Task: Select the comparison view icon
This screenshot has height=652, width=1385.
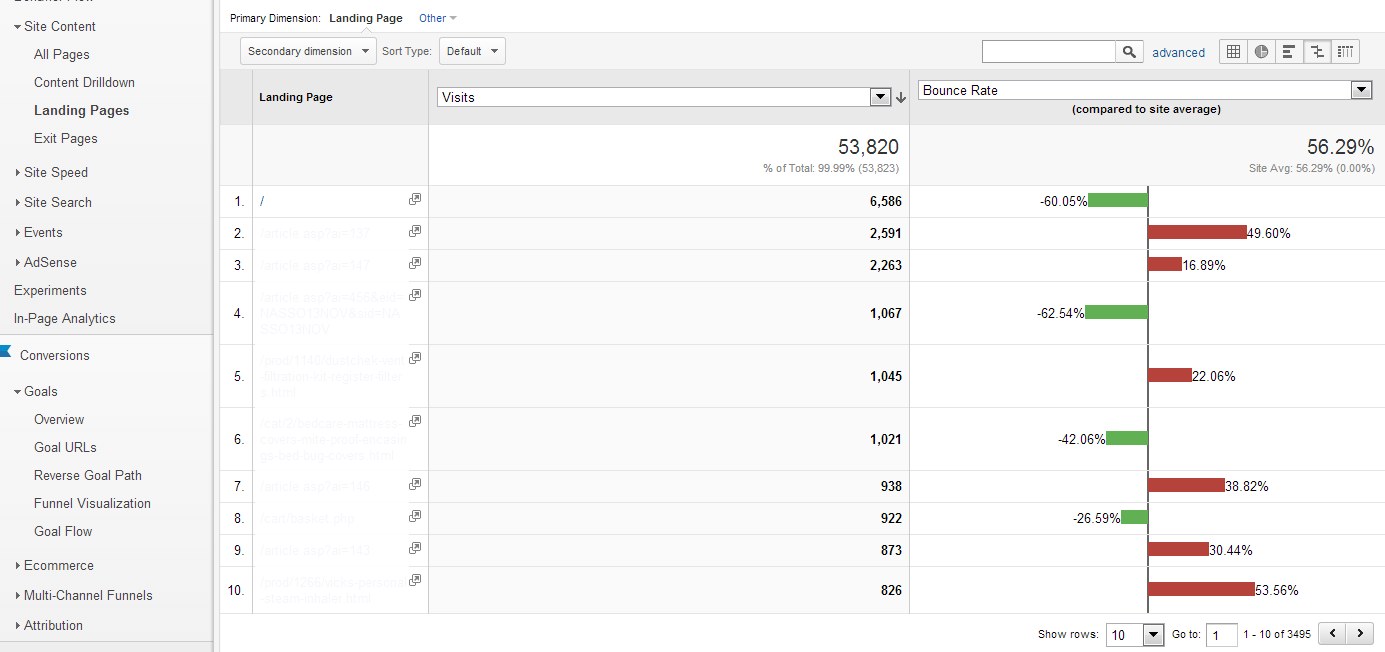Action: [x=1317, y=52]
